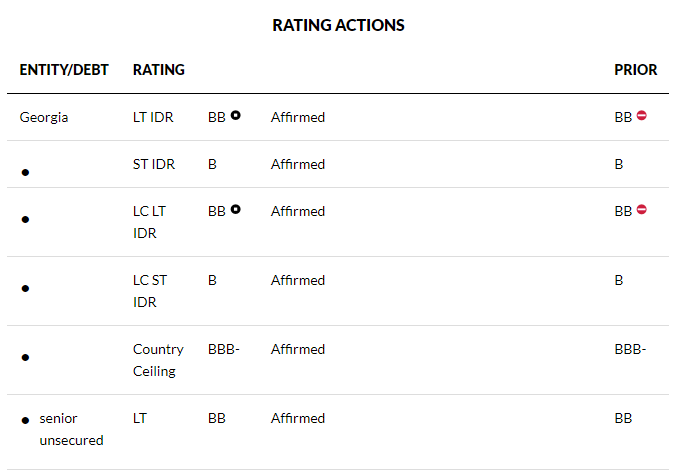
Task: Click the stable outlook icon in LT IDR row
Action: tap(236, 116)
